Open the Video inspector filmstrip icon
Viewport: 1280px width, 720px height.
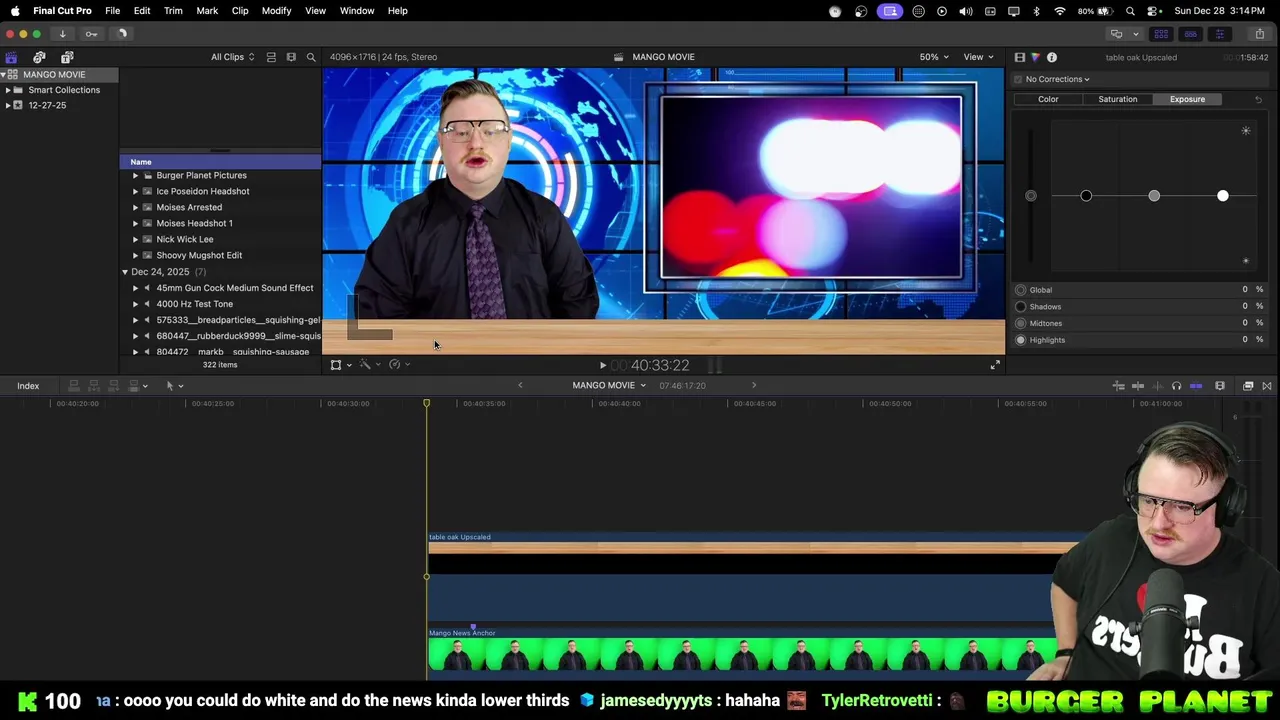(x=1019, y=57)
